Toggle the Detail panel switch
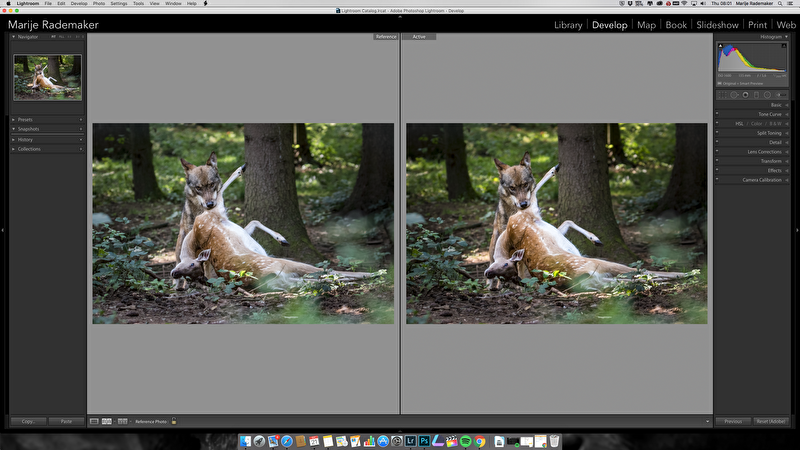Image resolution: width=800 pixels, height=450 pixels. click(x=717, y=142)
